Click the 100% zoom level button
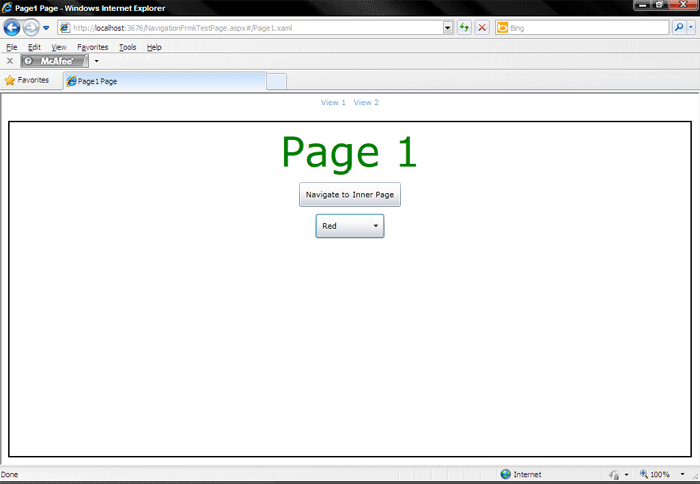Viewport: 700px width, 484px height. [x=654, y=474]
